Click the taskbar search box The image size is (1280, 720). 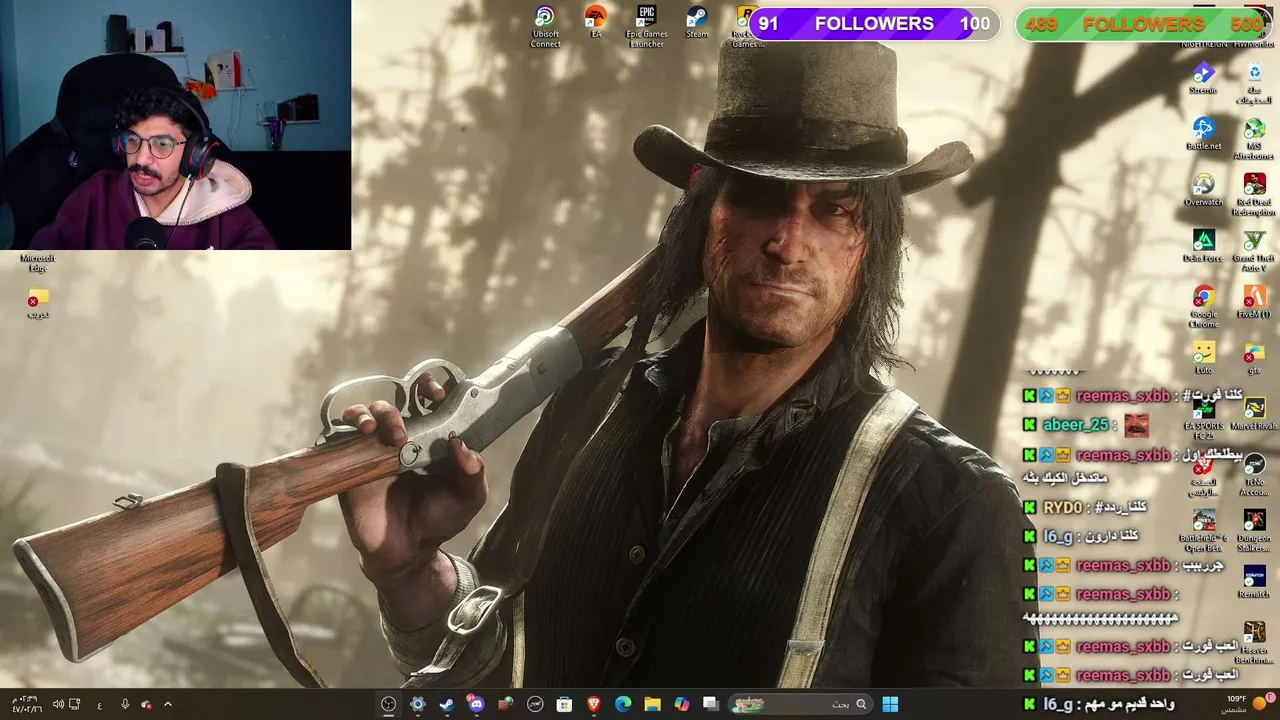[x=800, y=704]
